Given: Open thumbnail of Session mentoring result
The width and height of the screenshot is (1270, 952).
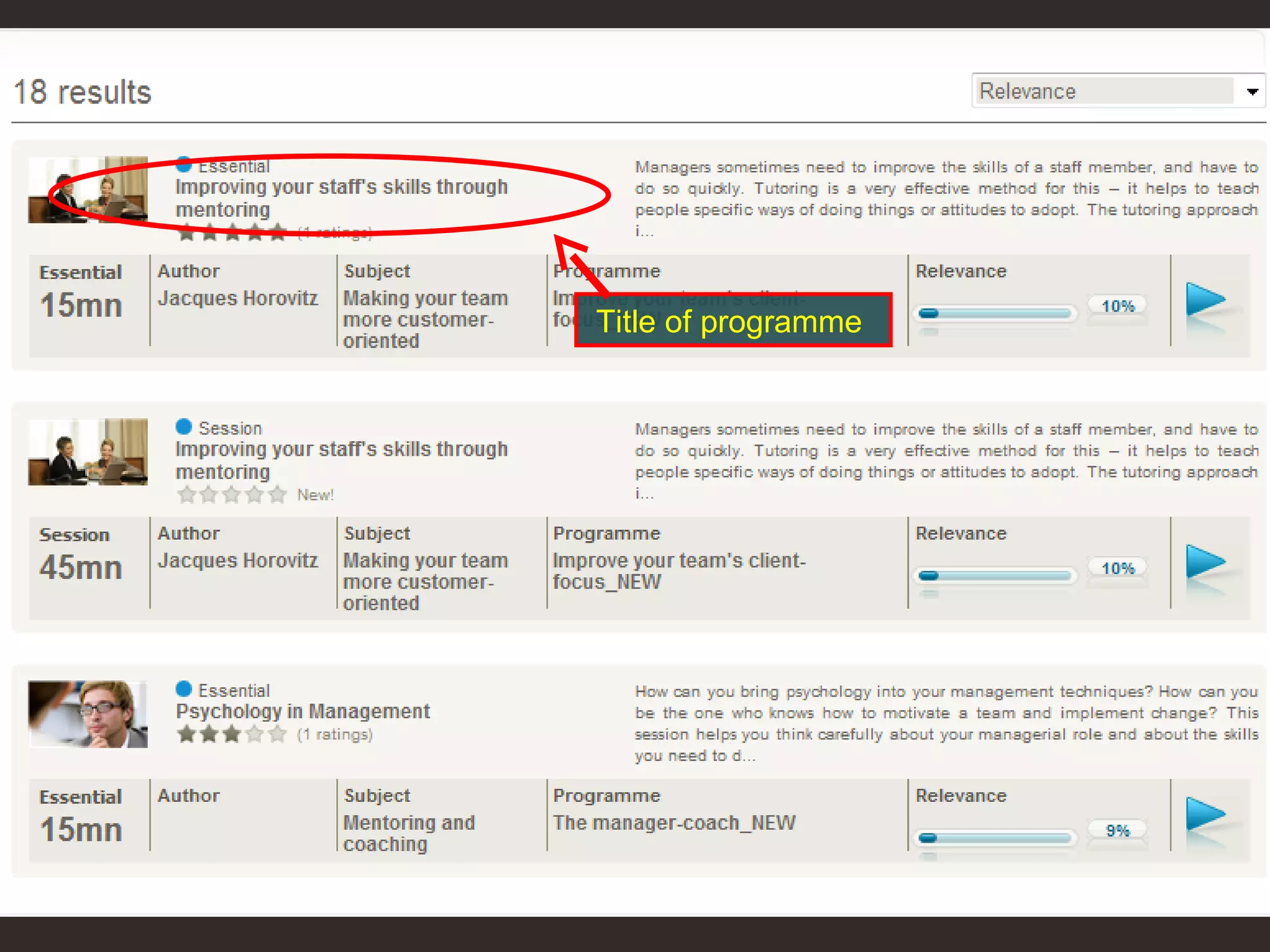Looking at the screenshot, I should [x=87, y=452].
